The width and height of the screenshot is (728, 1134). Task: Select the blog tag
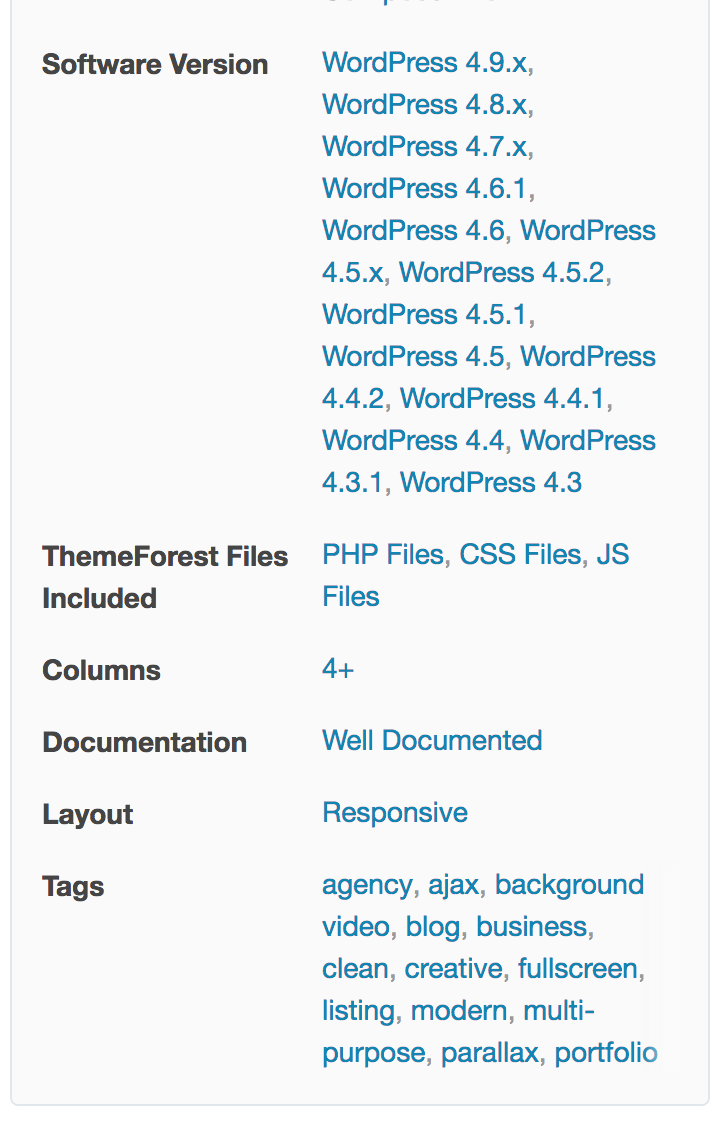(432, 928)
